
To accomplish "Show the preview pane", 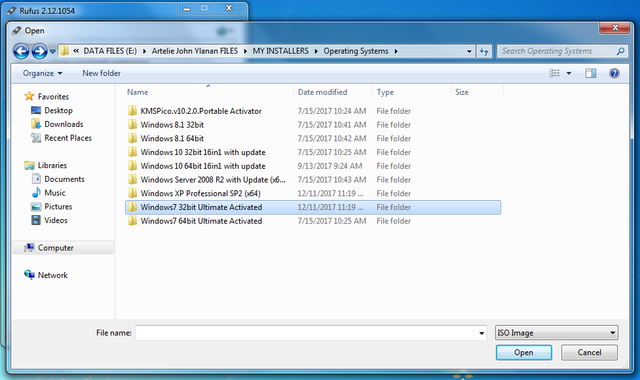I will click(591, 73).
